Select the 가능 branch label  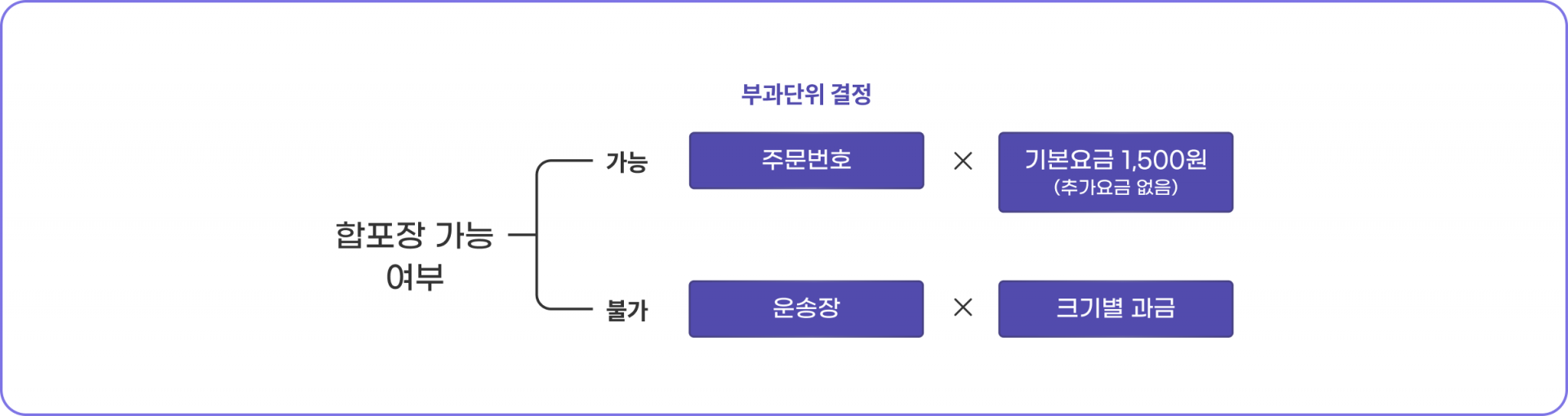626,162
